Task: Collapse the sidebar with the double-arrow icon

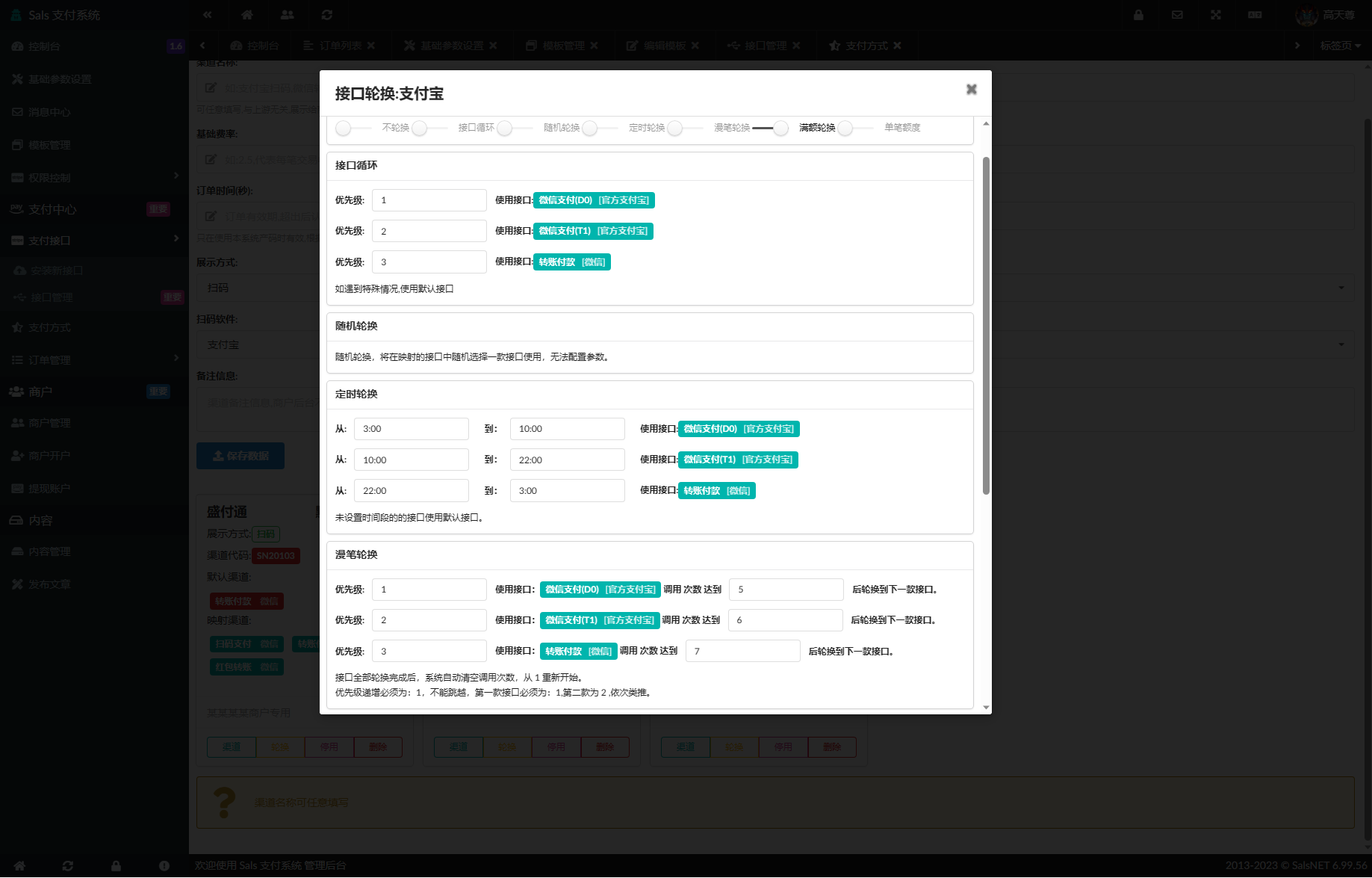Action: point(208,15)
